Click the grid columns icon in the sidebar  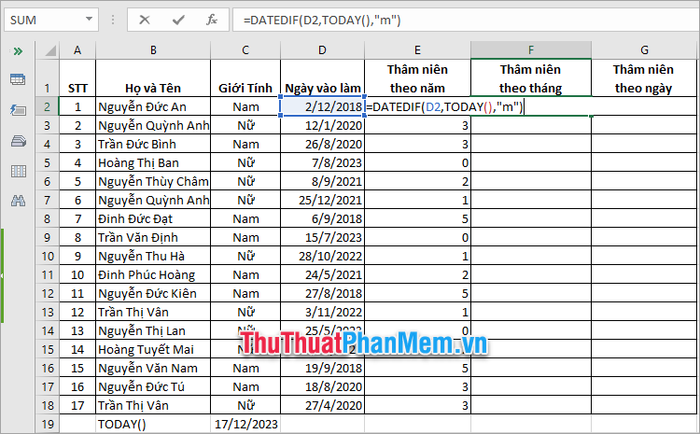coord(18,171)
